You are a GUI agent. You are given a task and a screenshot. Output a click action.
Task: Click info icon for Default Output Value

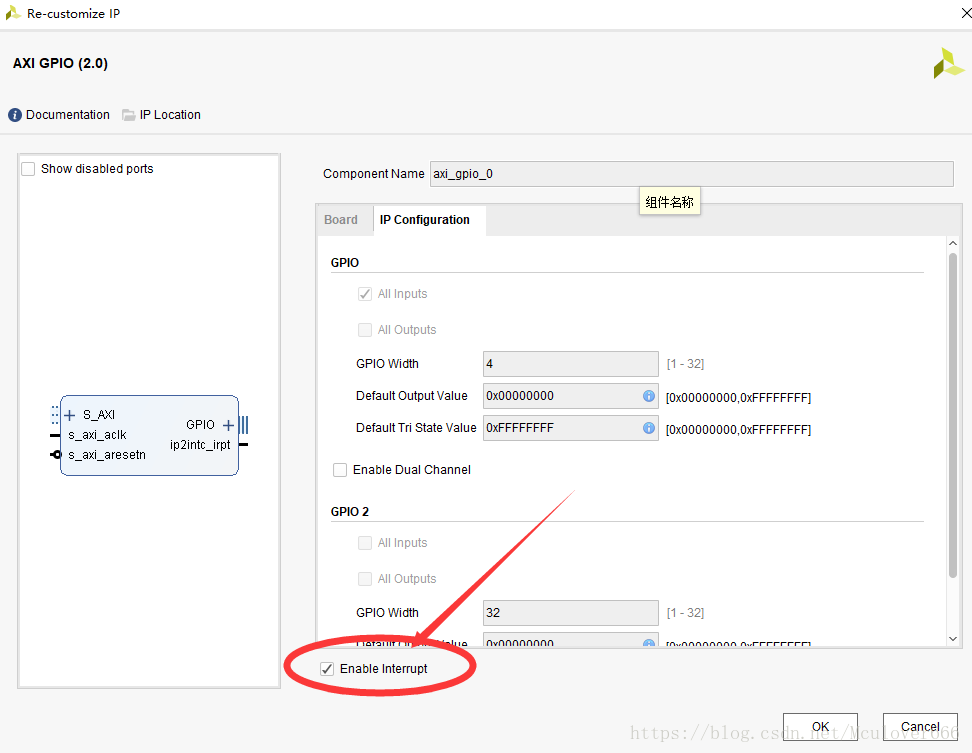[x=648, y=395]
